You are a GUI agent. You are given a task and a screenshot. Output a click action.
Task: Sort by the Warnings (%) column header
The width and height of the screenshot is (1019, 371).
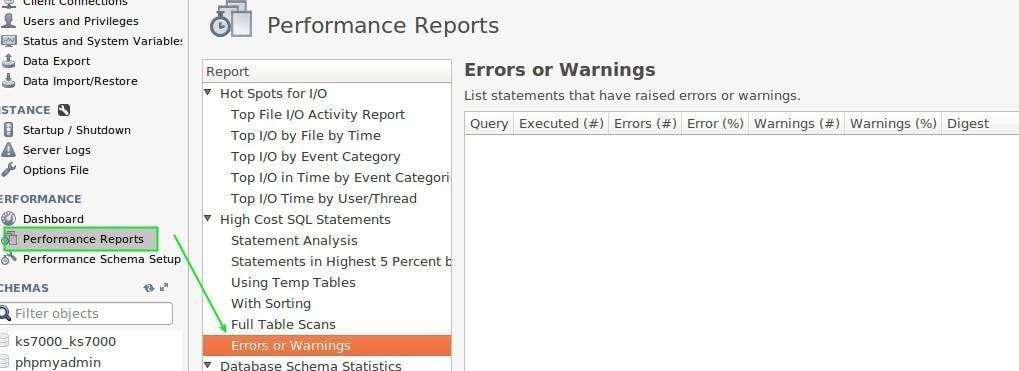[x=893, y=123]
